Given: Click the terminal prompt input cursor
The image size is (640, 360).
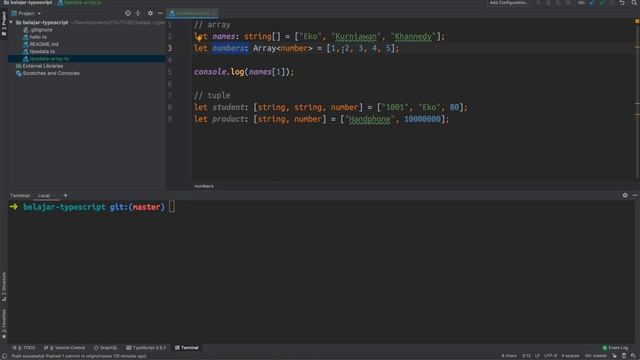Looking at the screenshot, I should pos(172,207).
